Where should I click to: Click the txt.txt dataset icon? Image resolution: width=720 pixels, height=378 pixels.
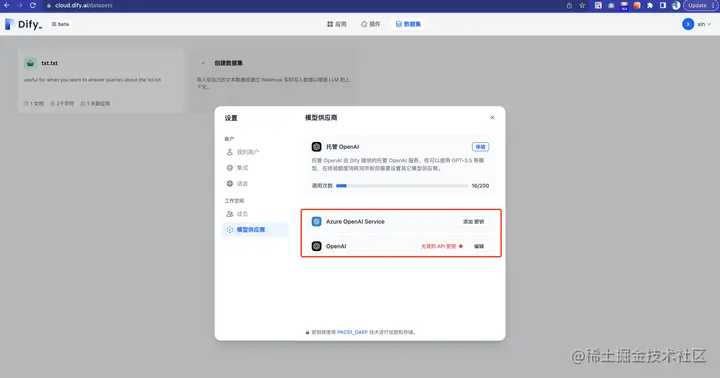pyautogui.click(x=30, y=63)
